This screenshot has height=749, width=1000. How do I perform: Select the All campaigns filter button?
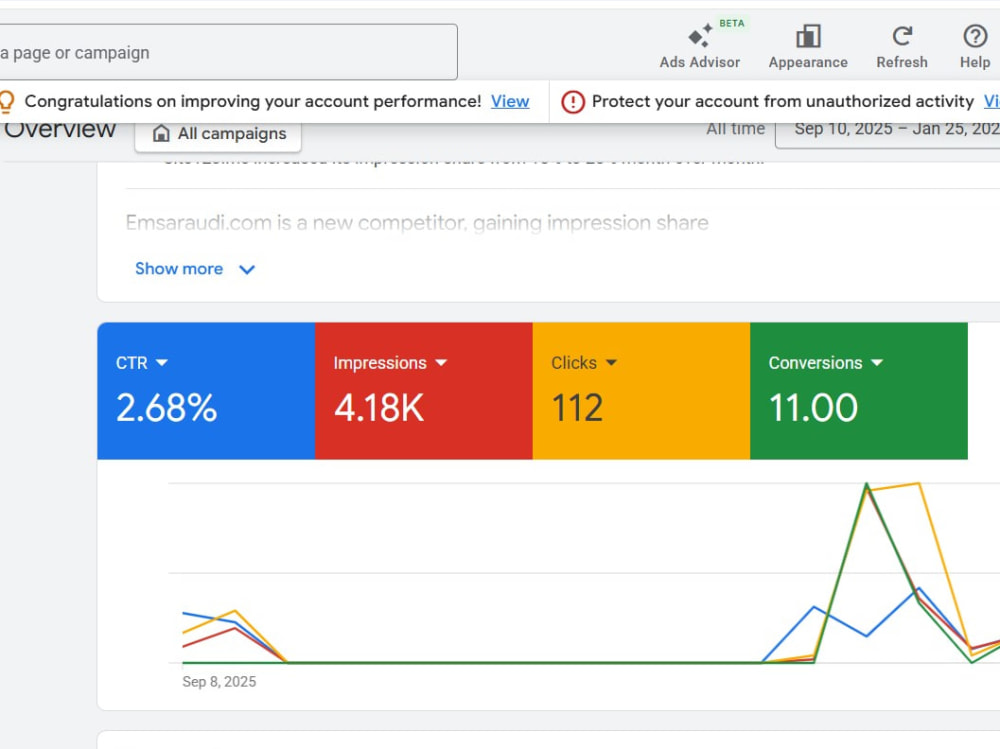218,133
